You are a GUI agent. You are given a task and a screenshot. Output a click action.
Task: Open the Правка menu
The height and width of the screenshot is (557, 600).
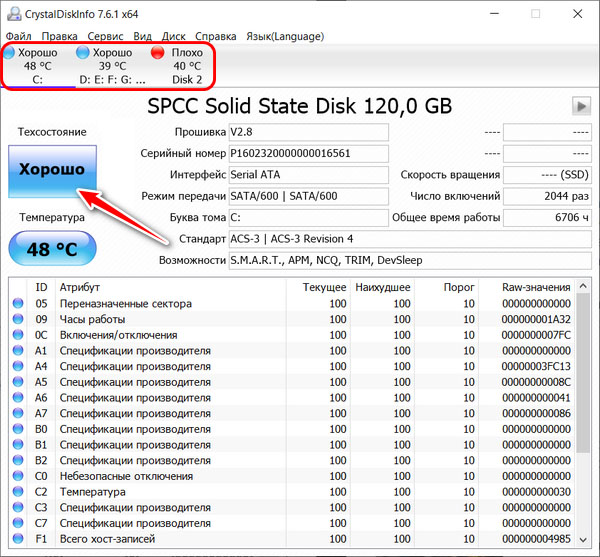[59, 36]
